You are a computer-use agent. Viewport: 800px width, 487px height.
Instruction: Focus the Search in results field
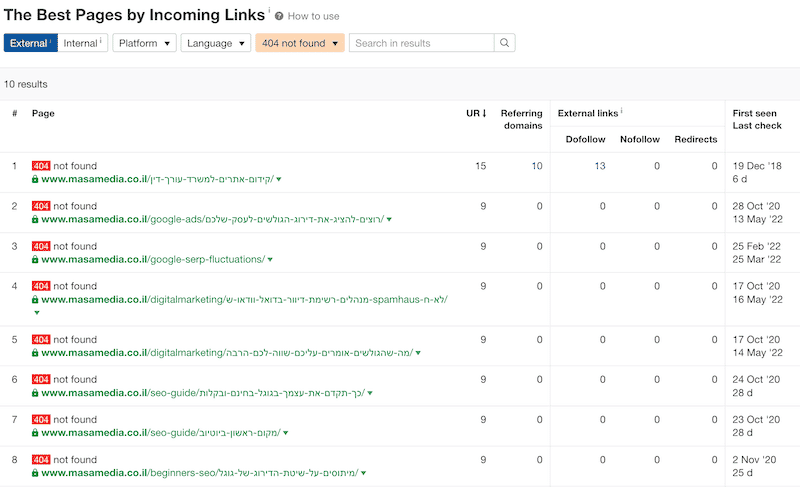(x=420, y=43)
